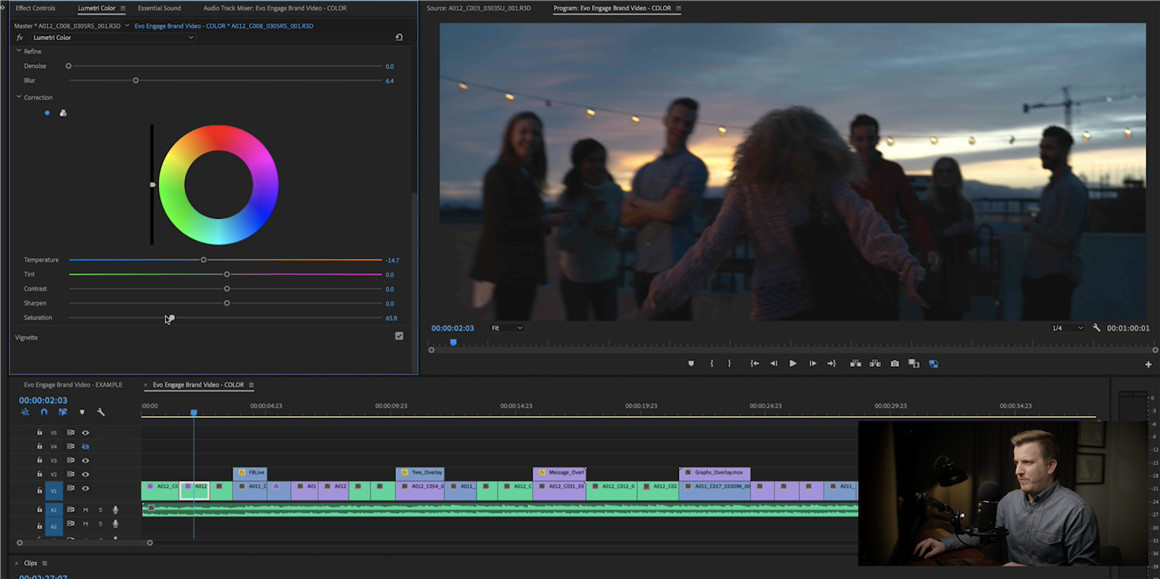1160x579 pixels.
Task: Click the Add Marker icon in Program monitor
Action: [691, 364]
